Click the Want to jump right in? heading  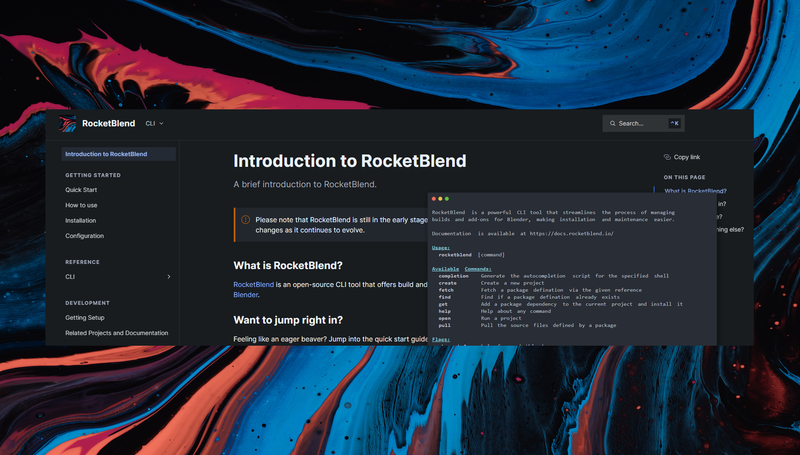(x=288, y=320)
